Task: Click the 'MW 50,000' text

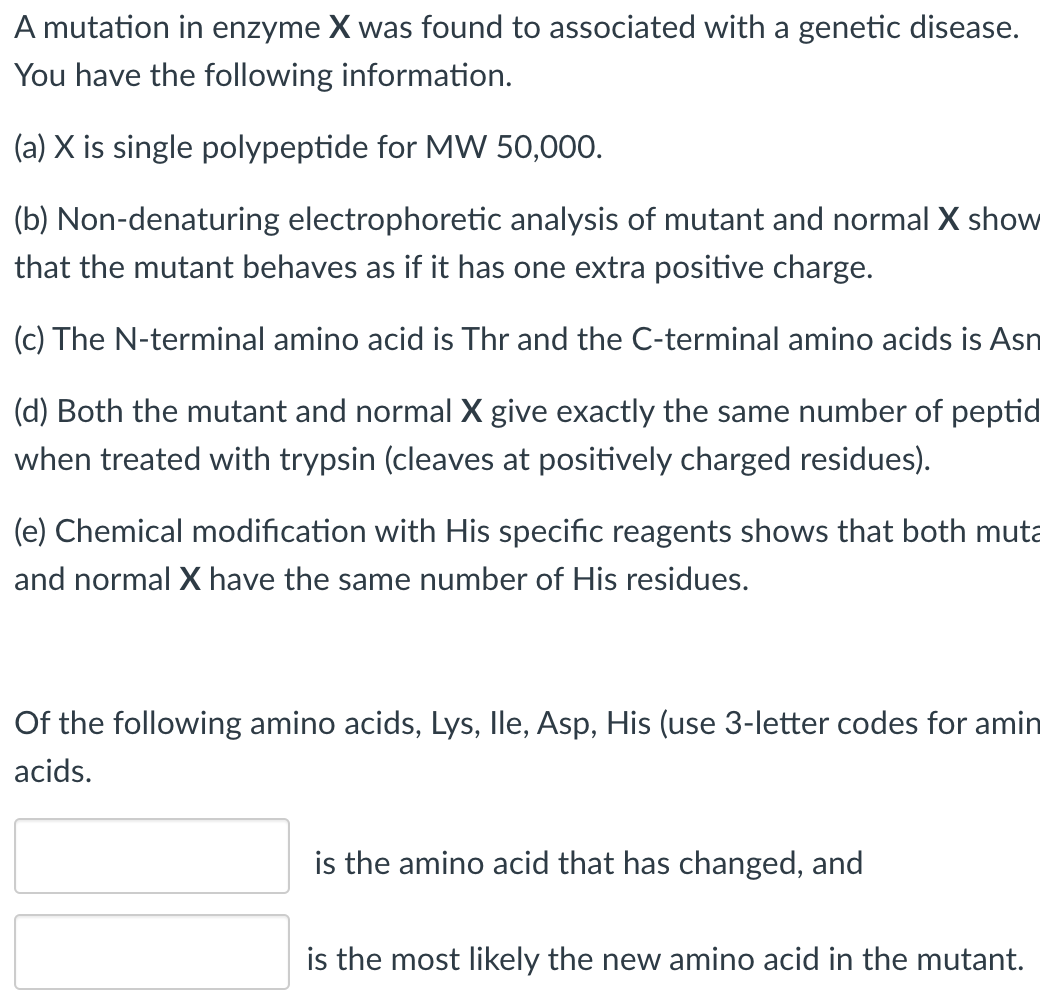Action: tap(513, 148)
